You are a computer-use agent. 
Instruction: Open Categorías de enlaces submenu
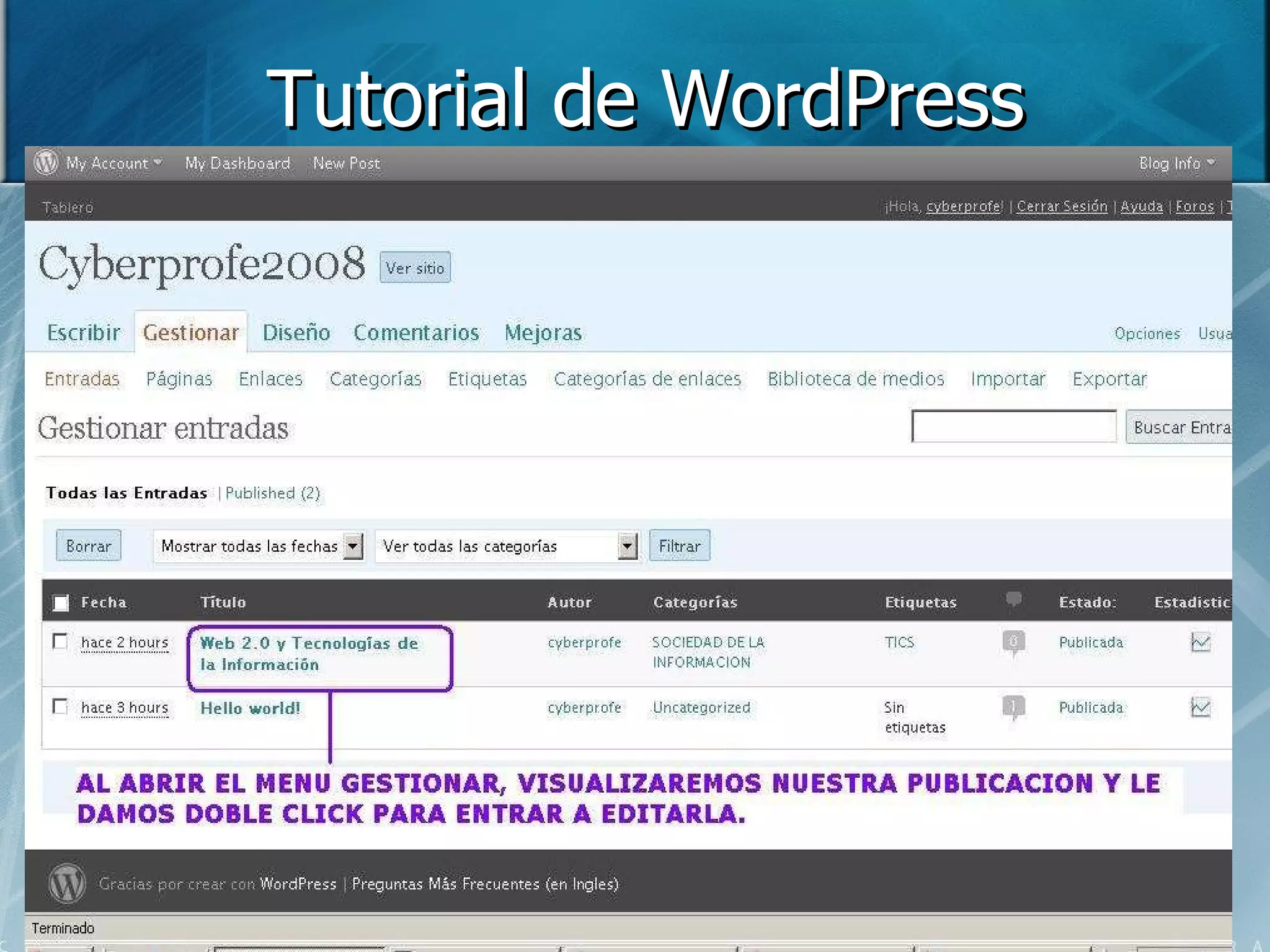tap(647, 379)
